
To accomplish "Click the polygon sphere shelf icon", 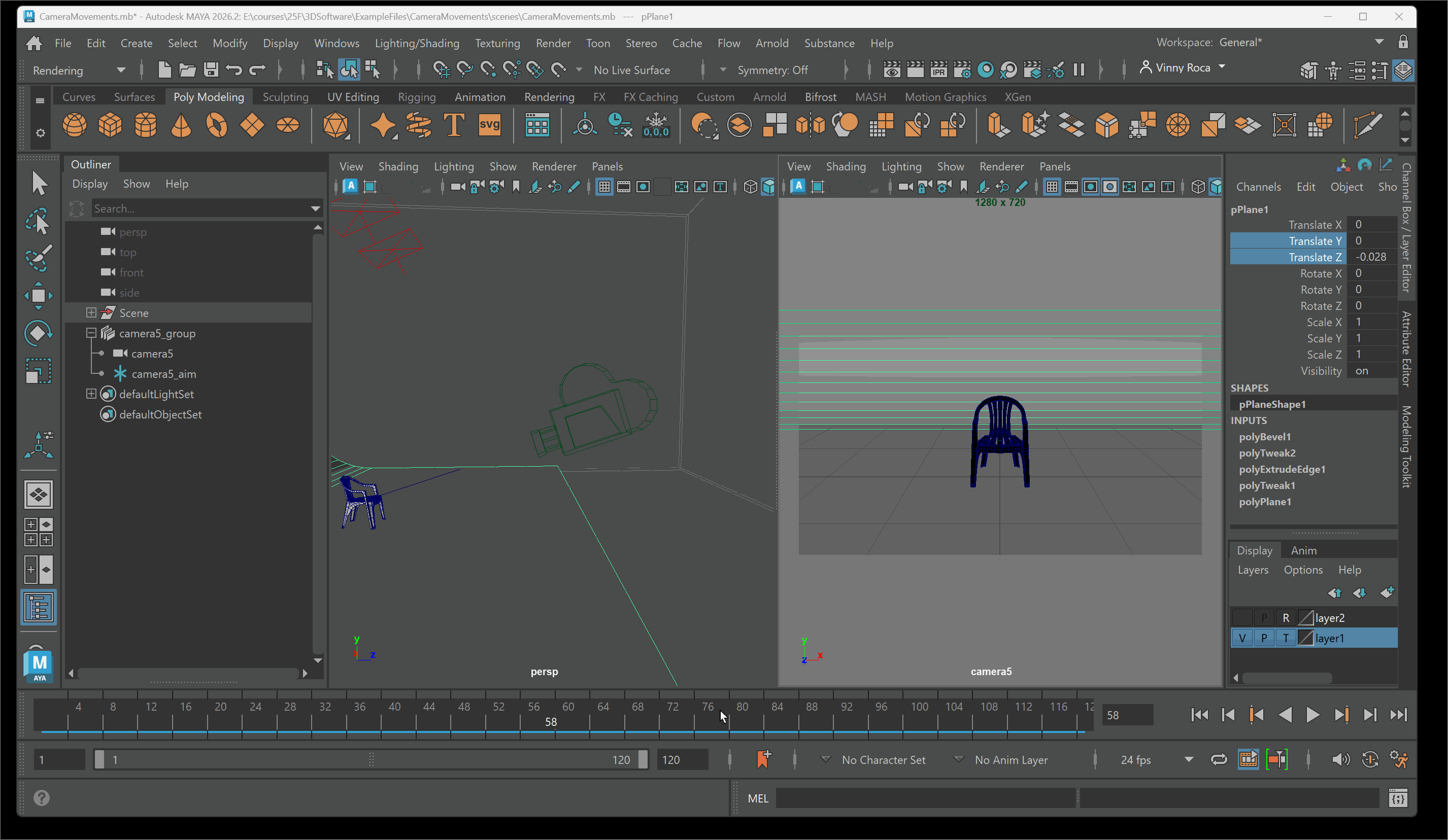I will (74, 125).
